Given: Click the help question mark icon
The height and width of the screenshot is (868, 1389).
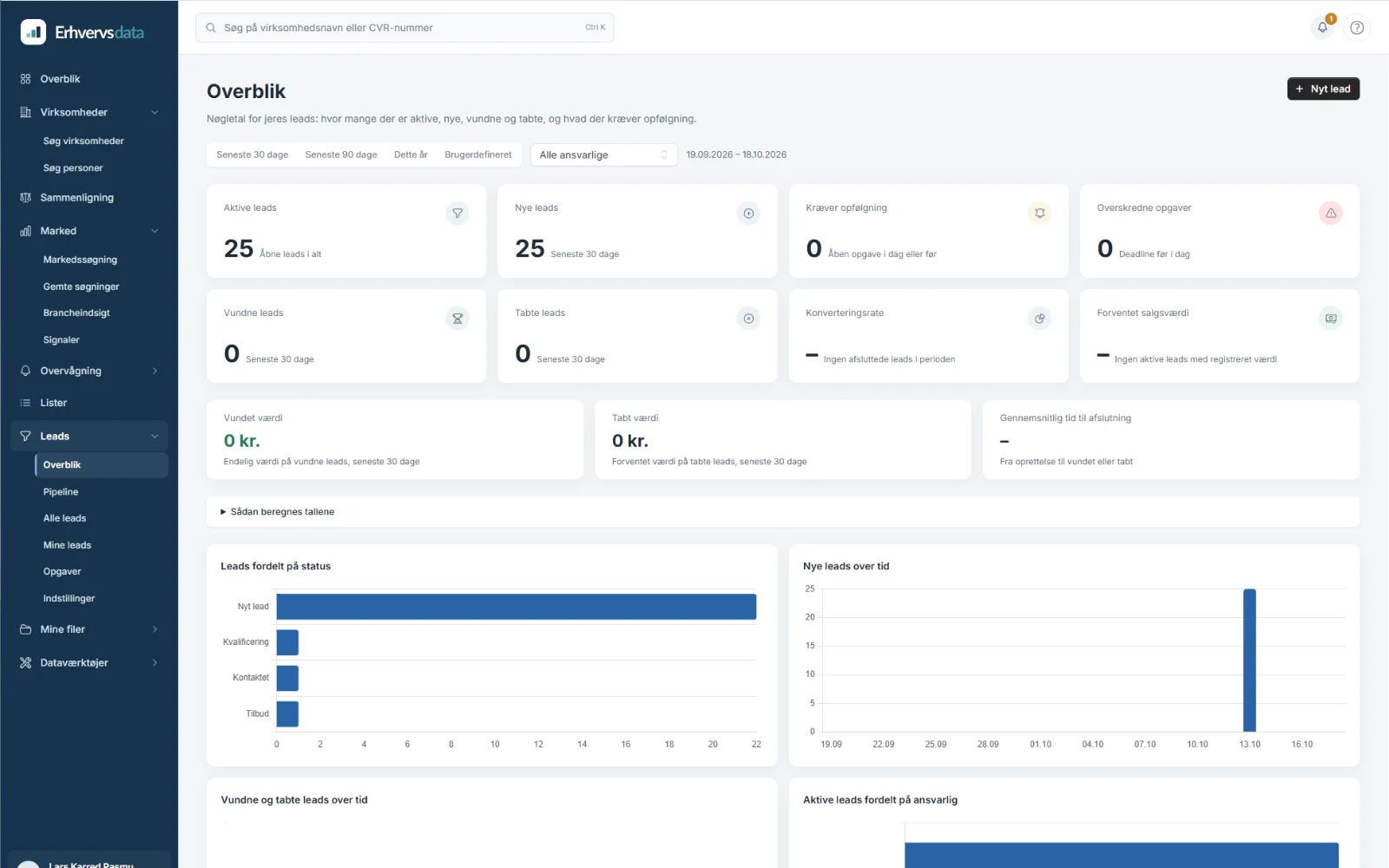Looking at the screenshot, I should click(1357, 28).
